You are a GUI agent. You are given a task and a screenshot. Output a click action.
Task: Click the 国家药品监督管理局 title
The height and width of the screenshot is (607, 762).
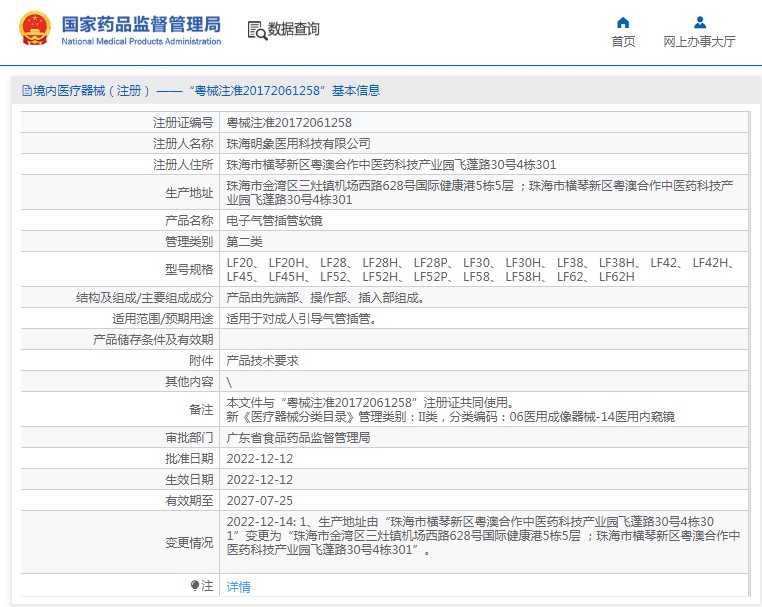click(x=141, y=24)
